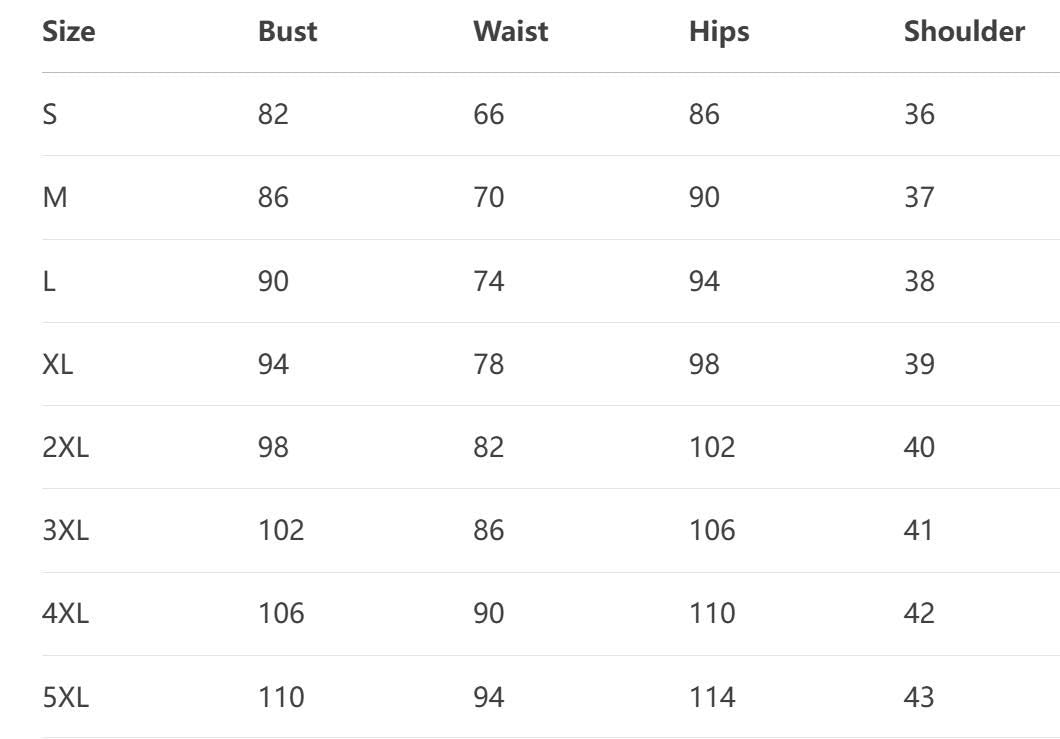Click the hips value for size 2XL
The height and width of the screenshot is (739, 1060).
click(x=711, y=447)
